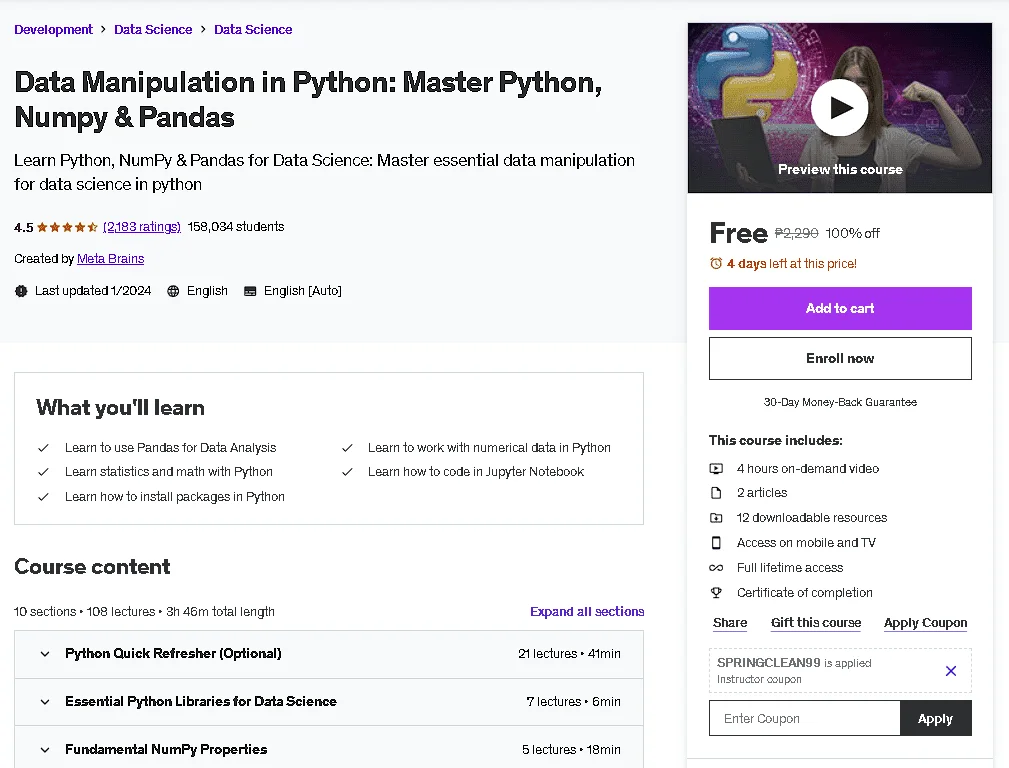1009x768 pixels.
Task: Click the alarm clock icon by days left
Action: click(716, 263)
